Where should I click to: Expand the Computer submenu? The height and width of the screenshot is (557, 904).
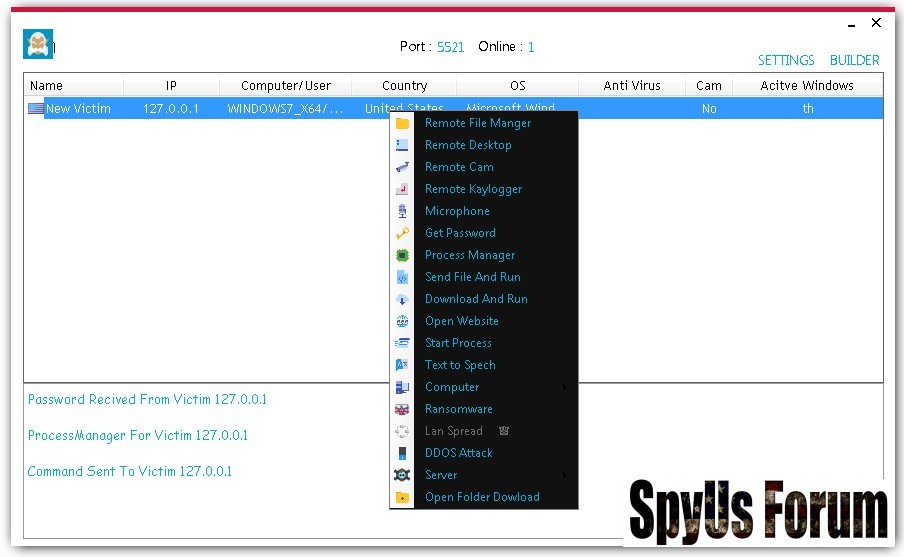pos(565,387)
